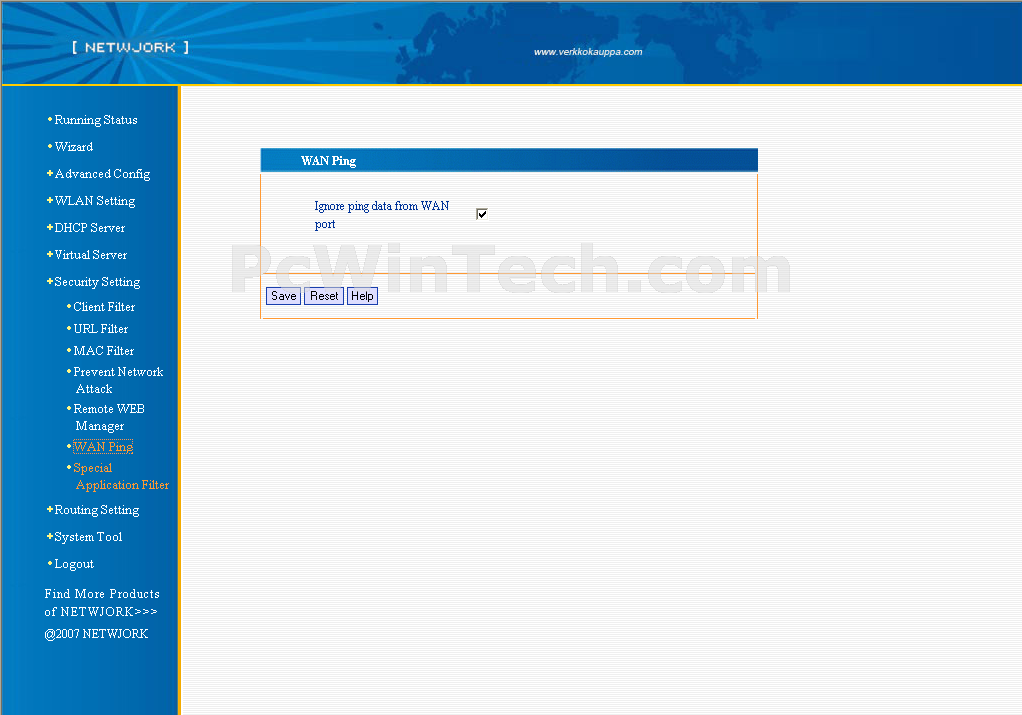
Task: Select the WAN Ping menu item
Action: coord(103,446)
